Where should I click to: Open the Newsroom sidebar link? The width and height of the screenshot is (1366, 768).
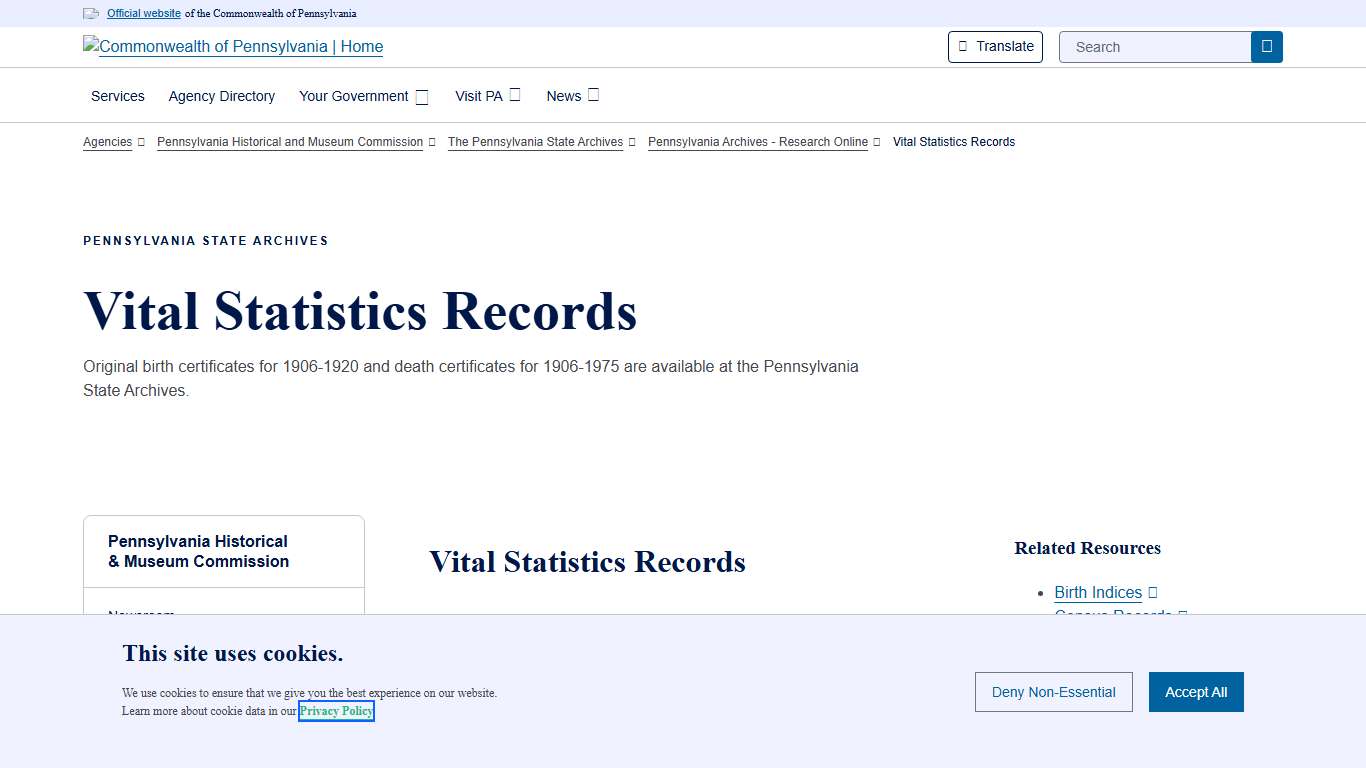(141, 615)
